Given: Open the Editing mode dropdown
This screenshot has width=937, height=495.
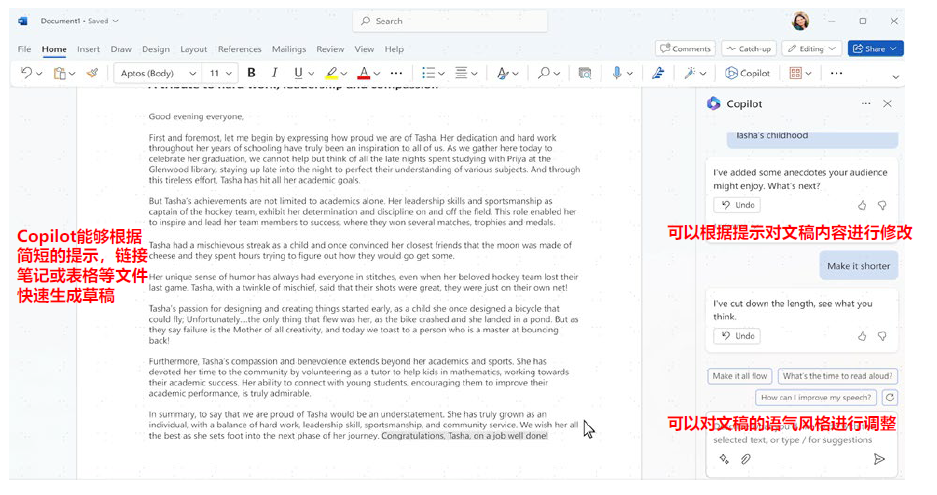Looking at the screenshot, I should 812,48.
